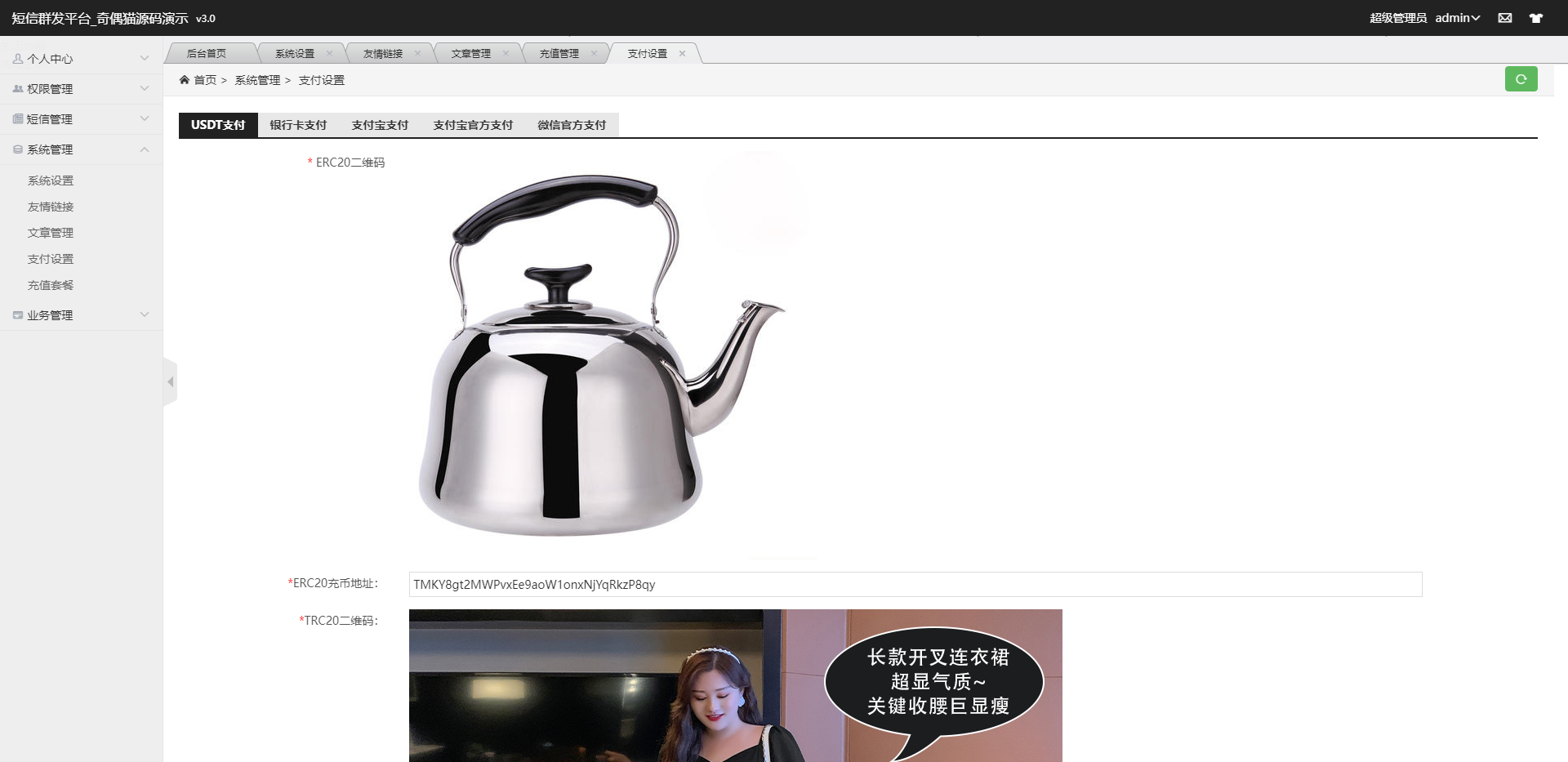The image size is (1568, 762).
Task: Open 系统设置 in the sidebar
Action: click(51, 180)
